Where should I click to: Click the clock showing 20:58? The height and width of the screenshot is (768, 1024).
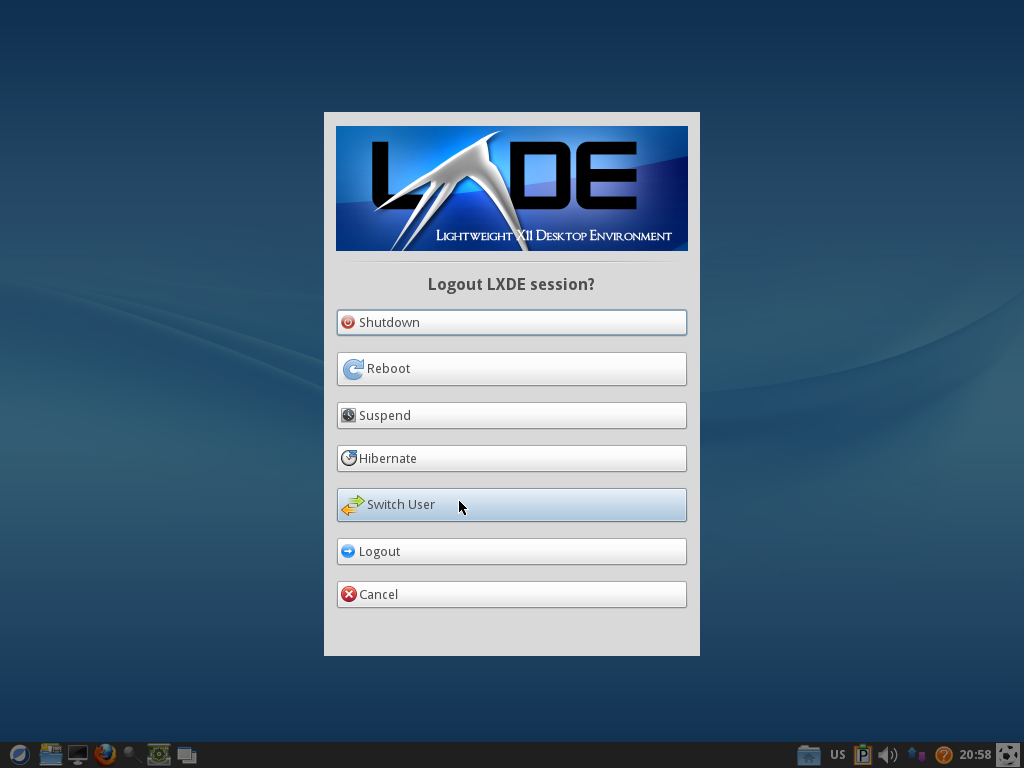975,754
